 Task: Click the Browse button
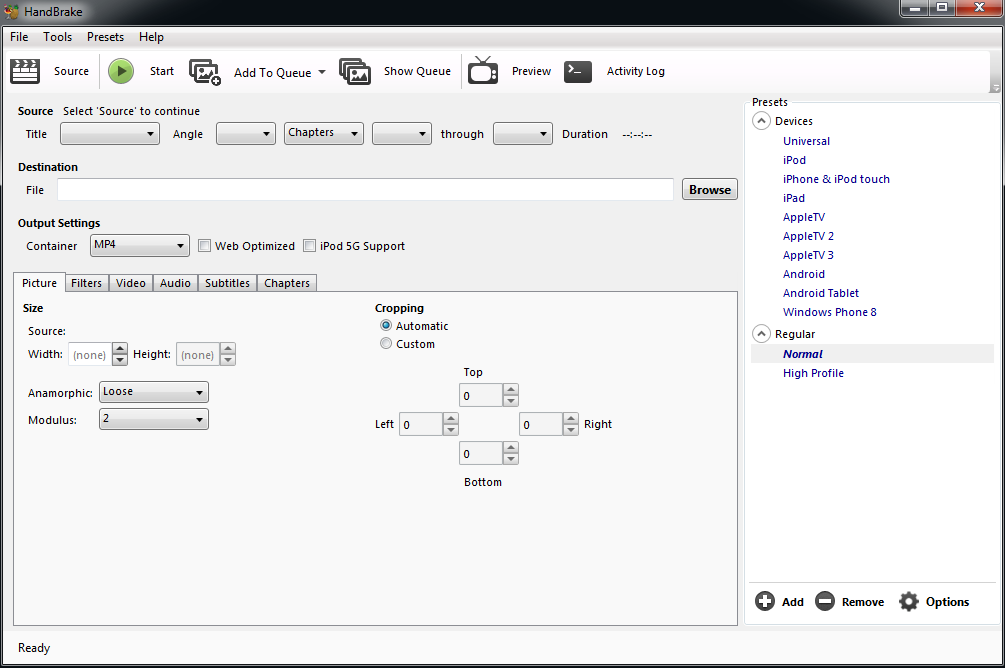710,190
